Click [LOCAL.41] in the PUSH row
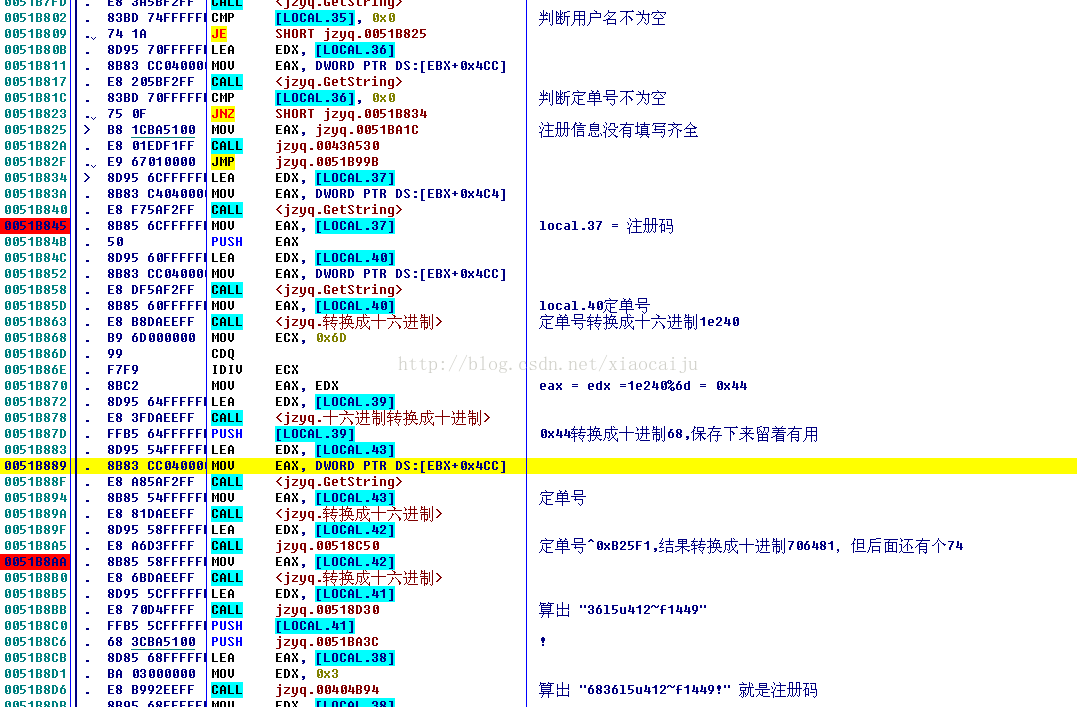The image size is (1077, 707). pyautogui.click(x=315, y=625)
